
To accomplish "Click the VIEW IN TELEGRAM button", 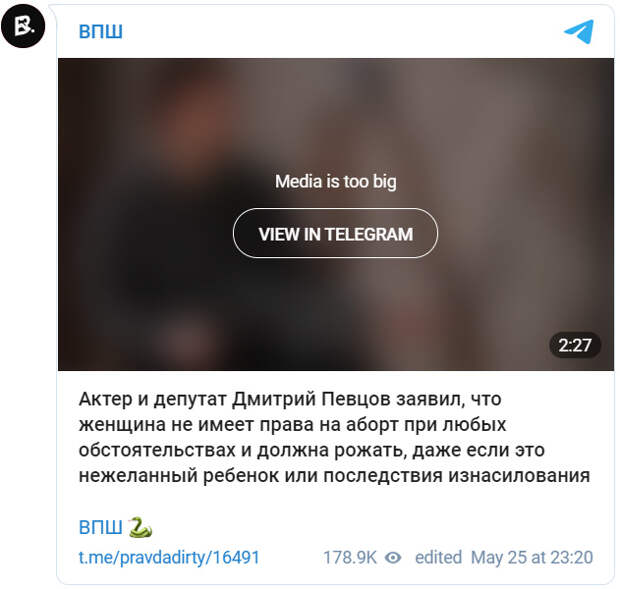I will (335, 233).
